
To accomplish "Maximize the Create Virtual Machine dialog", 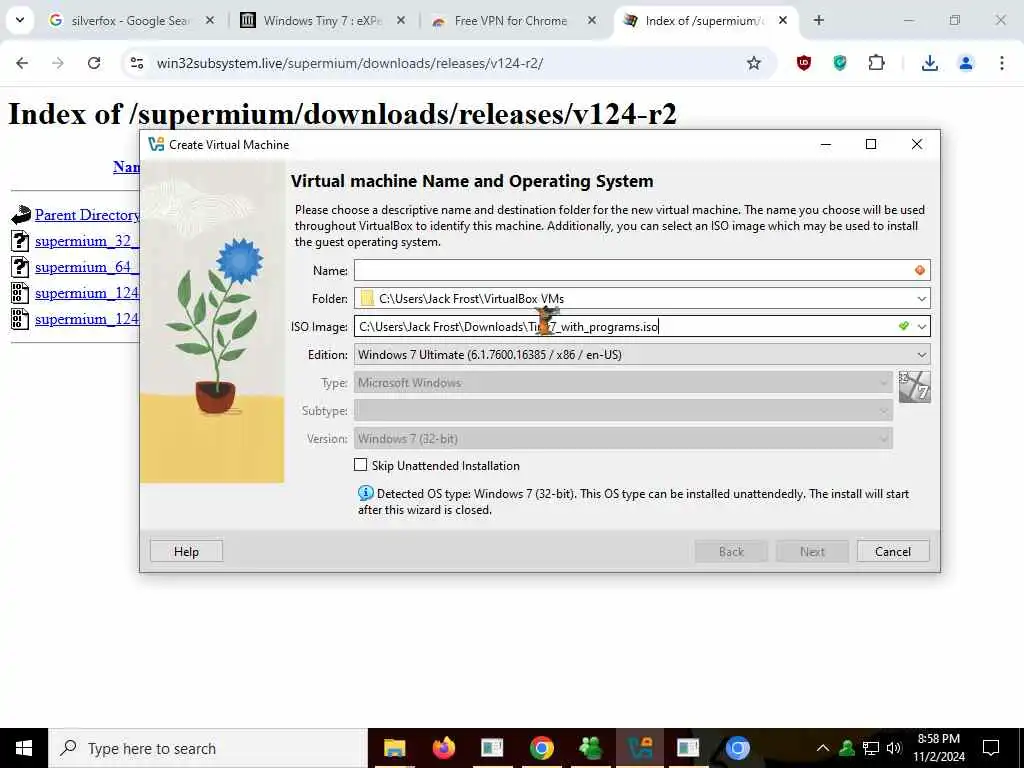I will point(871,144).
